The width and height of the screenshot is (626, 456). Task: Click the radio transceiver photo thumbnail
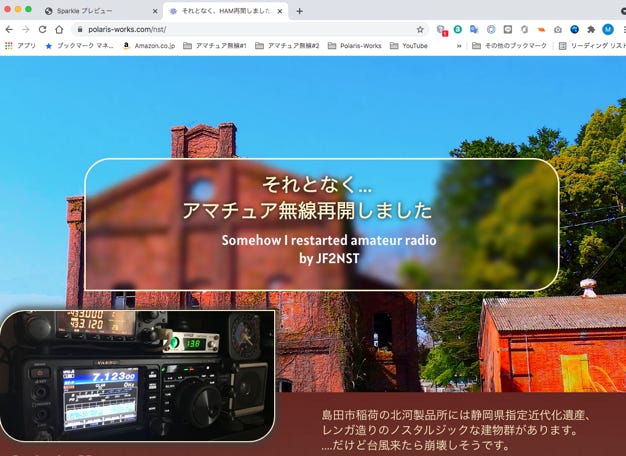pyautogui.click(x=137, y=375)
